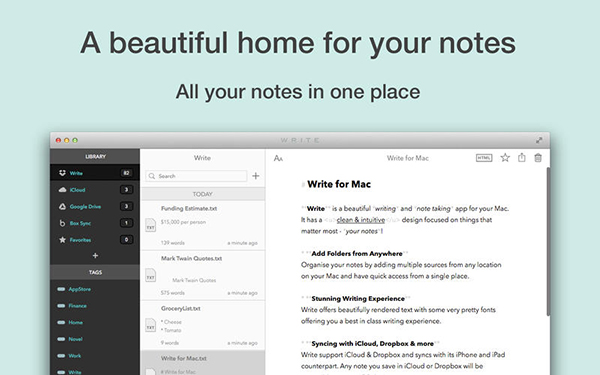Click the editor vertical scrollbar
The height and width of the screenshot is (375, 600).
[548, 241]
